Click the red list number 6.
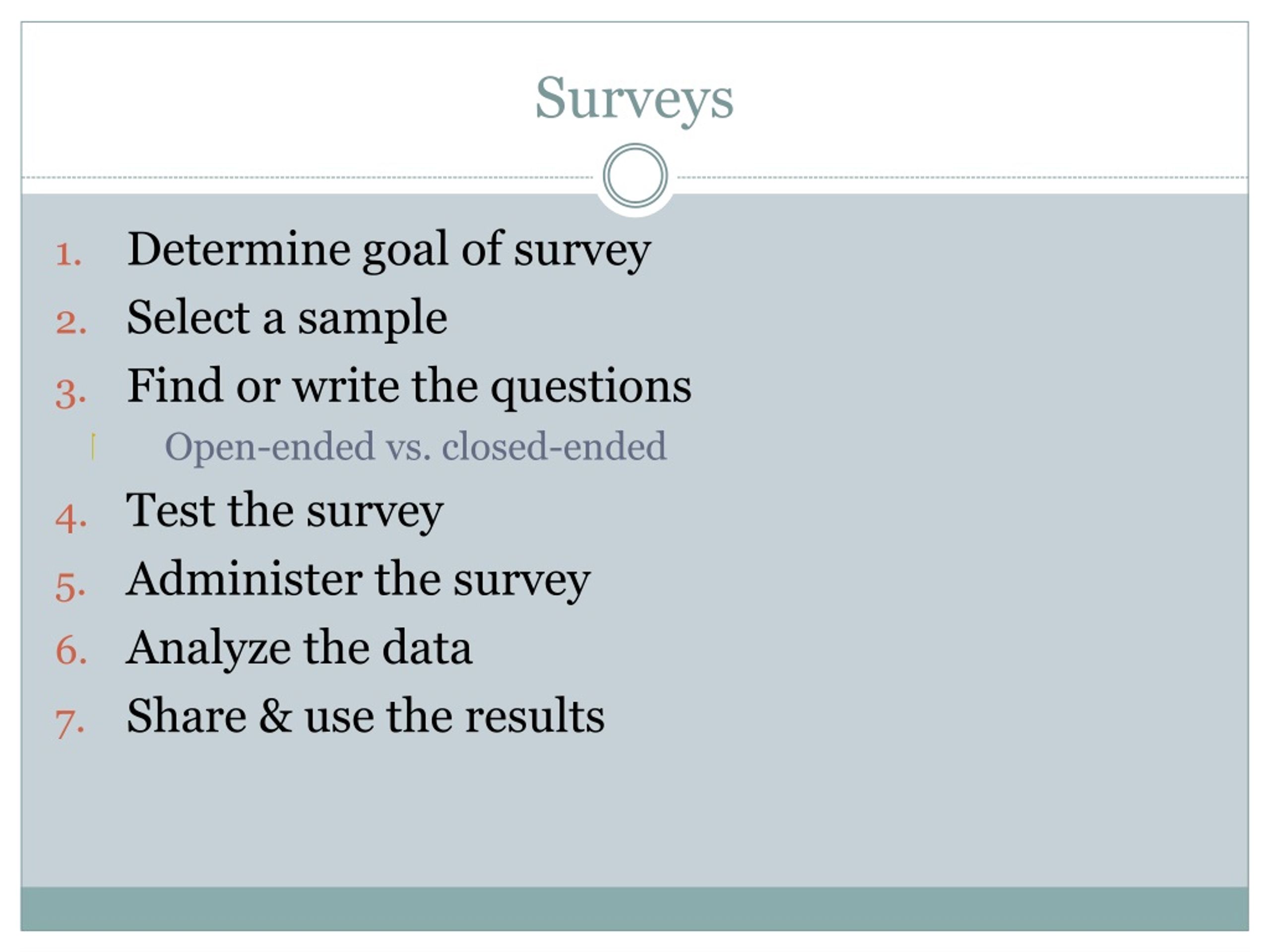The image size is (1270, 952). (71, 652)
